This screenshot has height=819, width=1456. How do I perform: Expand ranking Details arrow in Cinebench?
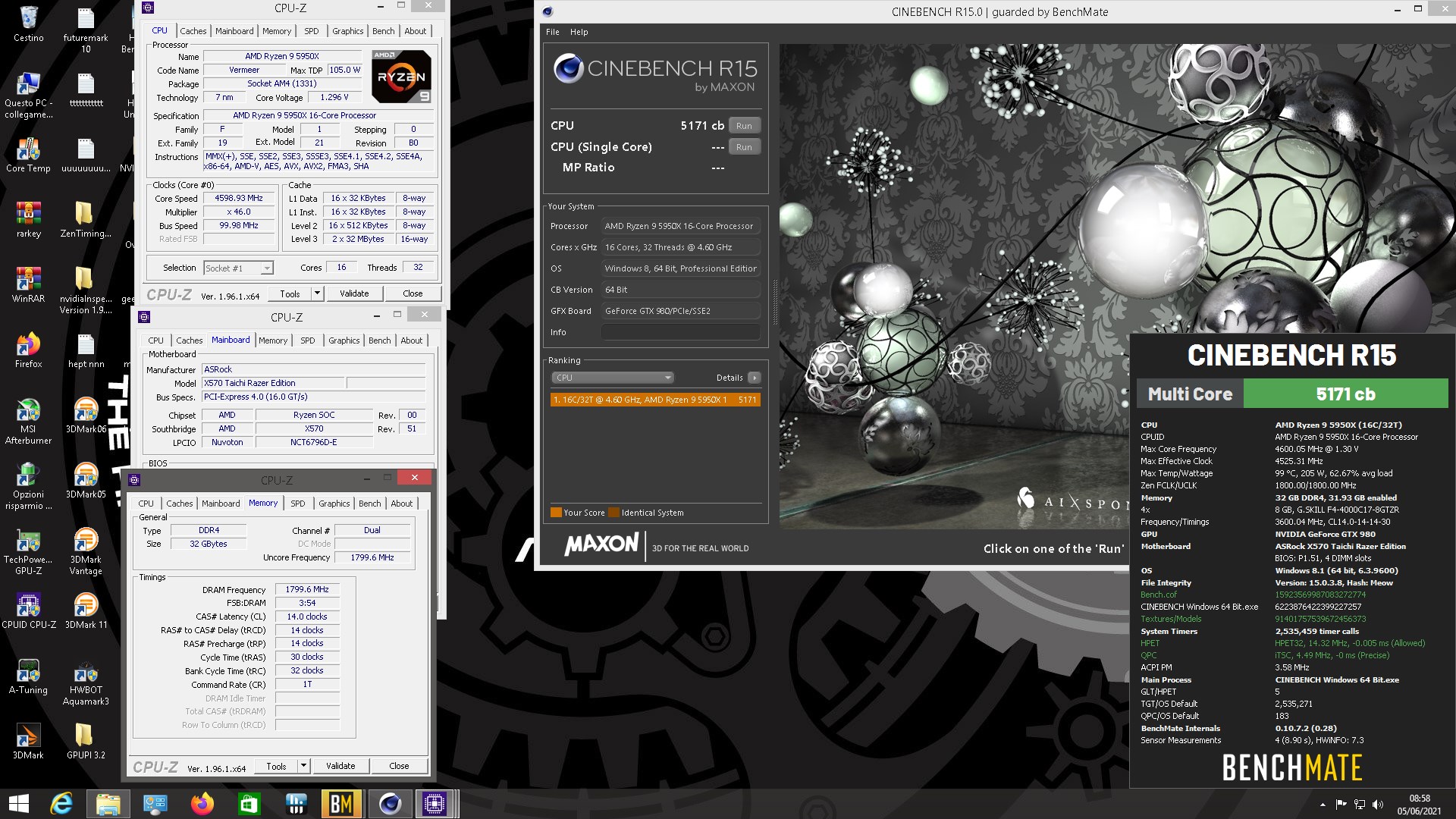tap(755, 378)
